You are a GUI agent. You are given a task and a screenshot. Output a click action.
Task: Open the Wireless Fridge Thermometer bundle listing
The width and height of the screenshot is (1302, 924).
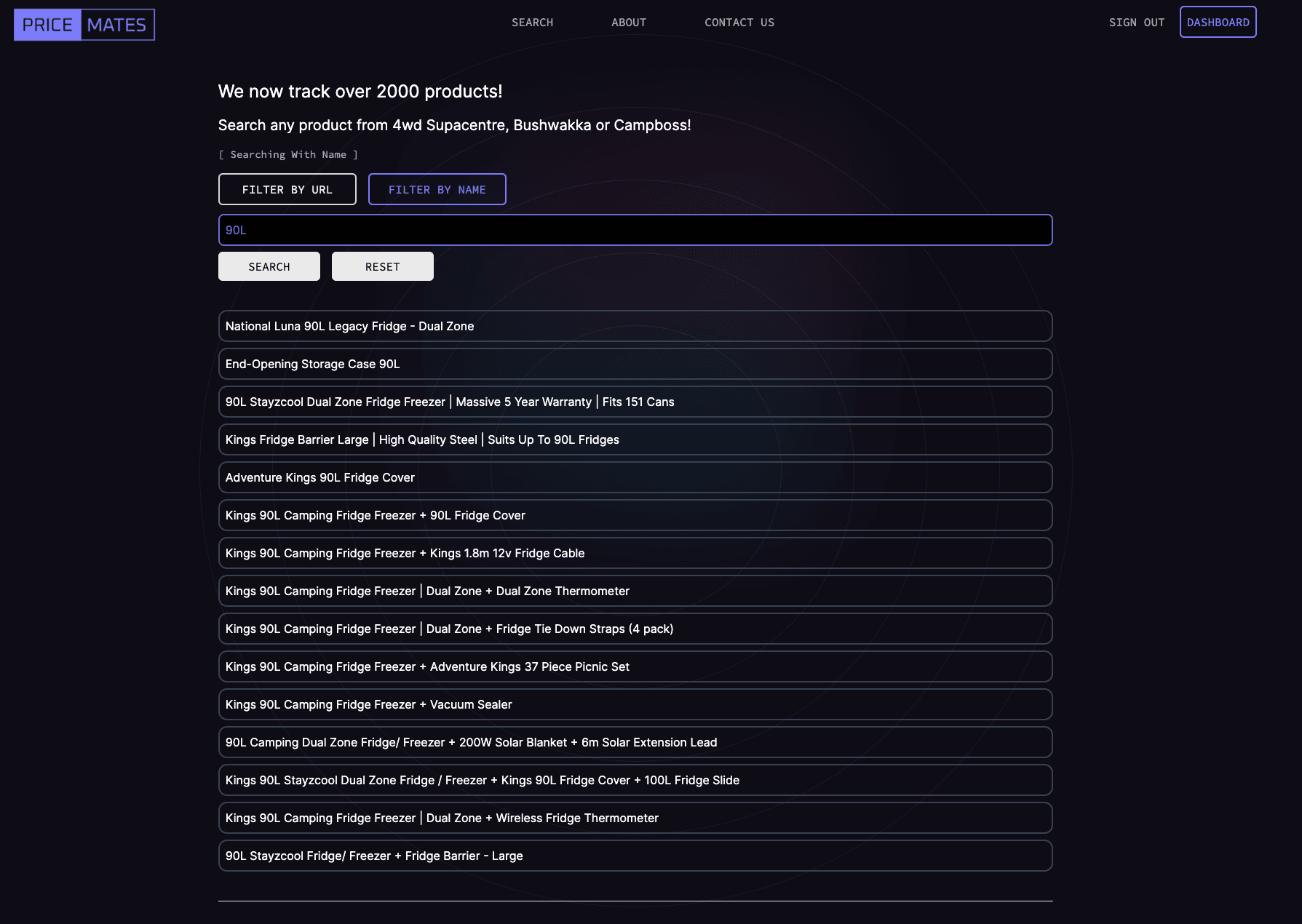tap(635, 818)
